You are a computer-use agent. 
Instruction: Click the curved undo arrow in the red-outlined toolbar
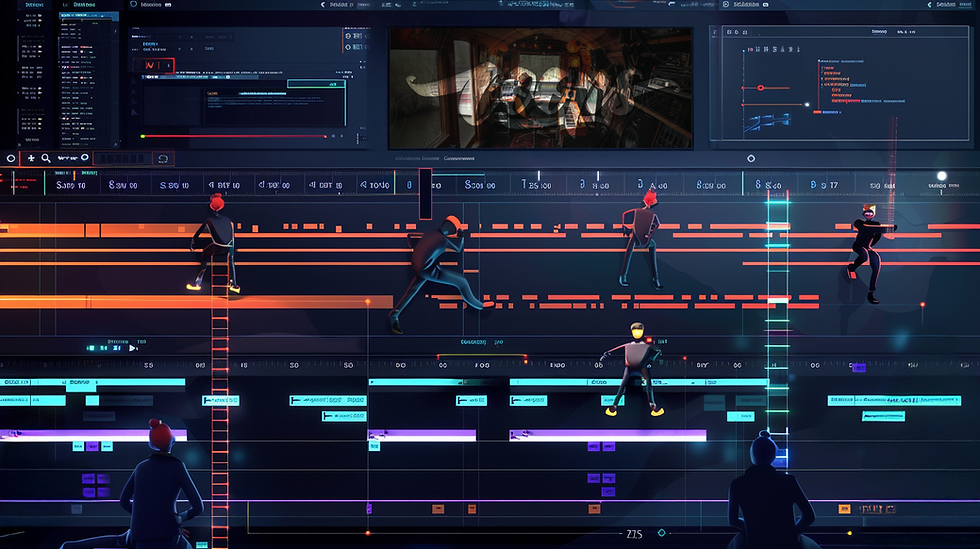(x=163, y=159)
